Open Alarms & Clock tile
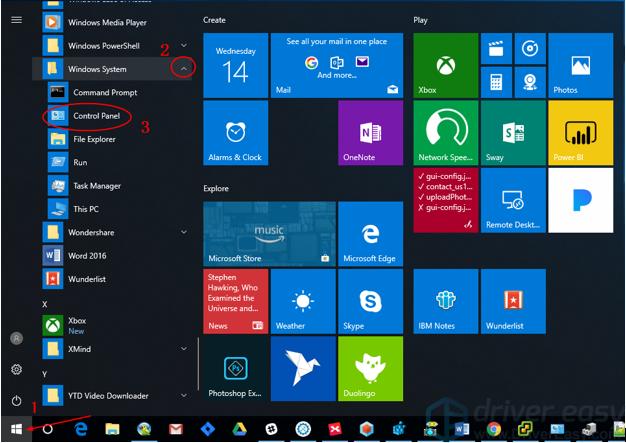Viewport: 626px width, 443px height. (x=235, y=132)
